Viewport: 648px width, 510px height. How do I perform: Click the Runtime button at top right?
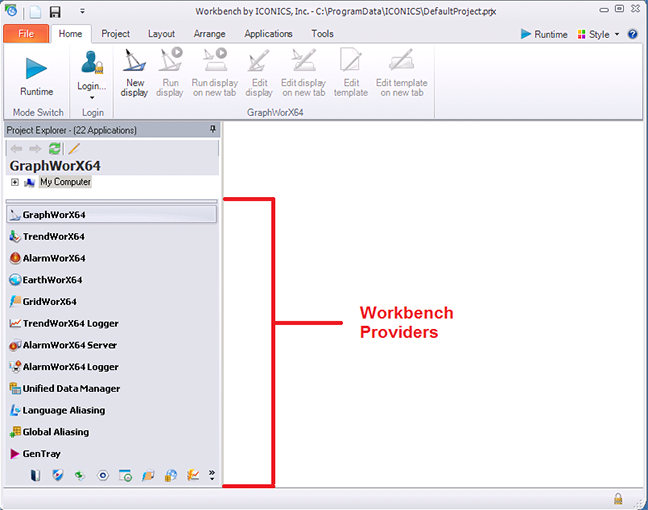coord(544,34)
